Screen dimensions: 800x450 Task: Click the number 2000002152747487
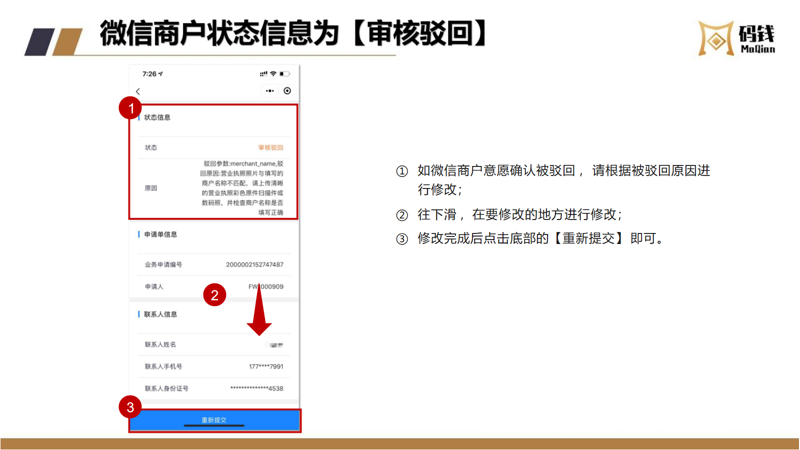pyautogui.click(x=255, y=265)
